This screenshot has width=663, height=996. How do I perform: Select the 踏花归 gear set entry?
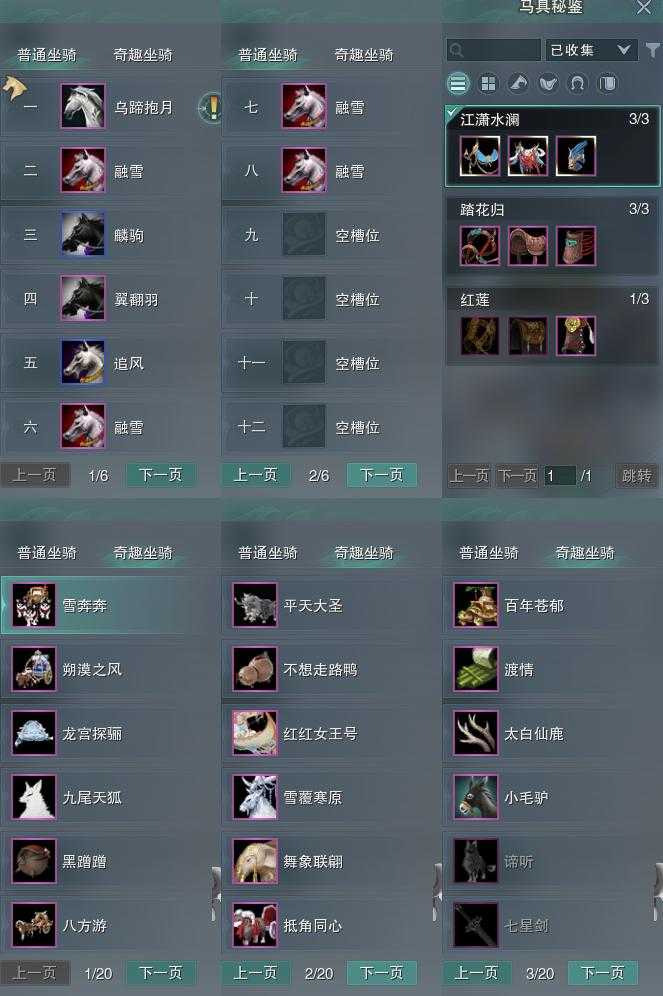552,236
